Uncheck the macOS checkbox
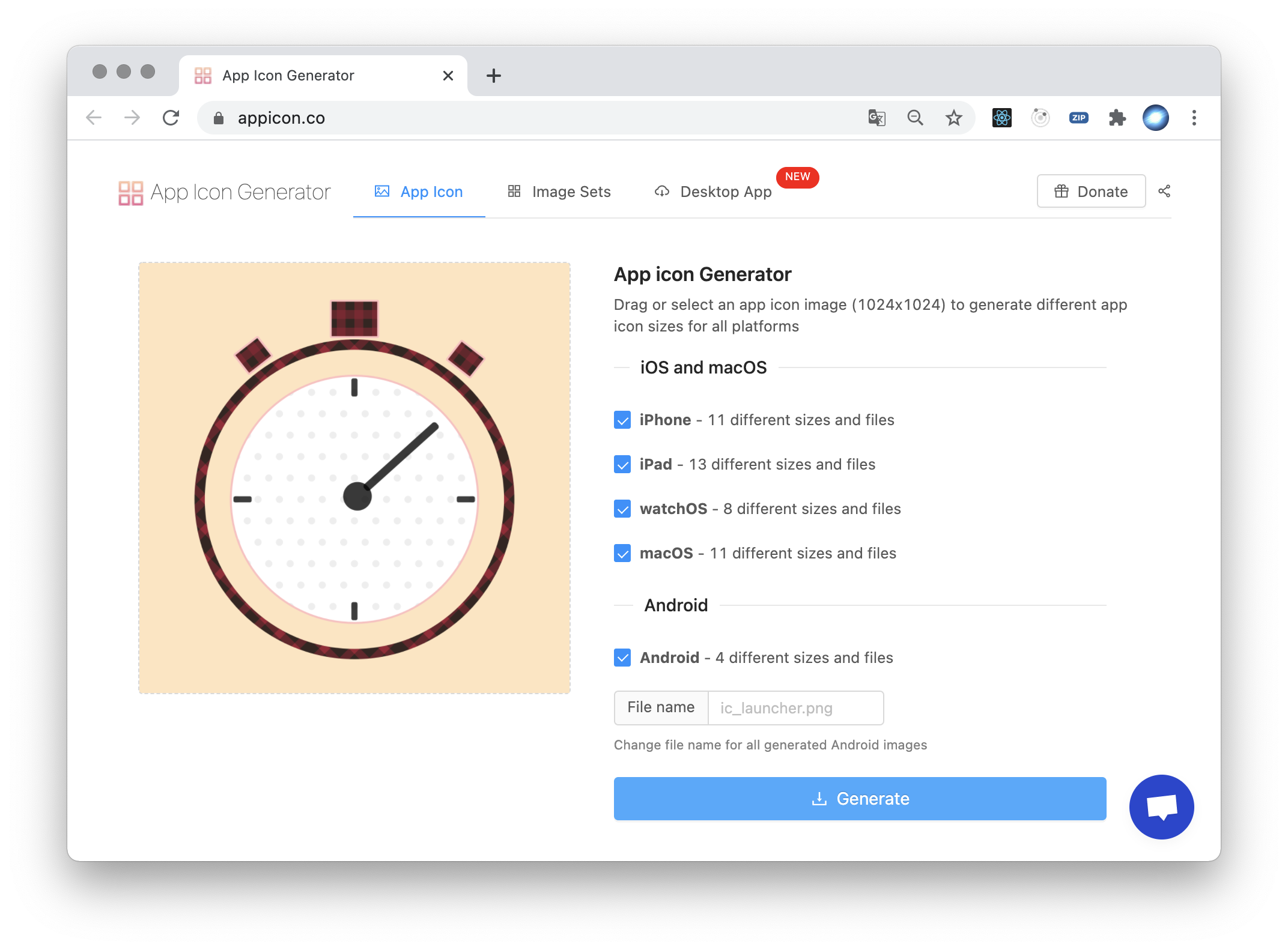 [x=622, y=553]
